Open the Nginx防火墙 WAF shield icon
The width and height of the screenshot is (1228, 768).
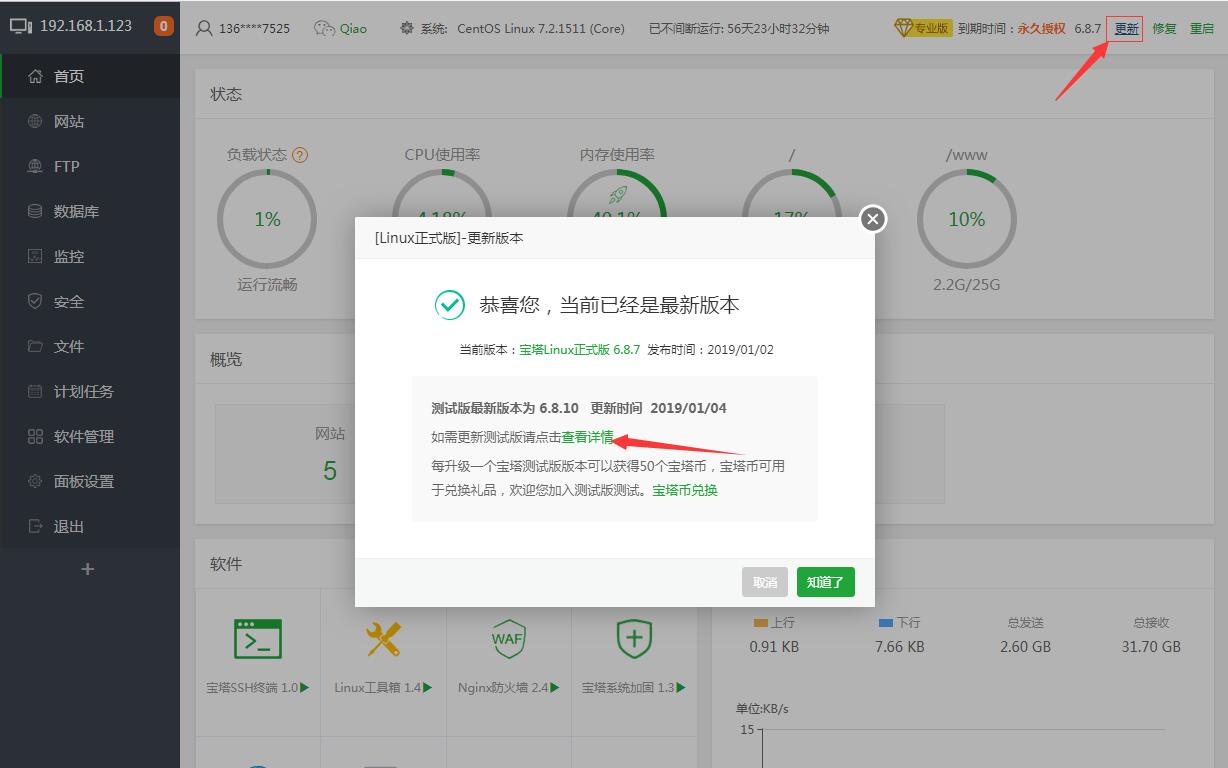pyautogui.click(x=508, y=638)
